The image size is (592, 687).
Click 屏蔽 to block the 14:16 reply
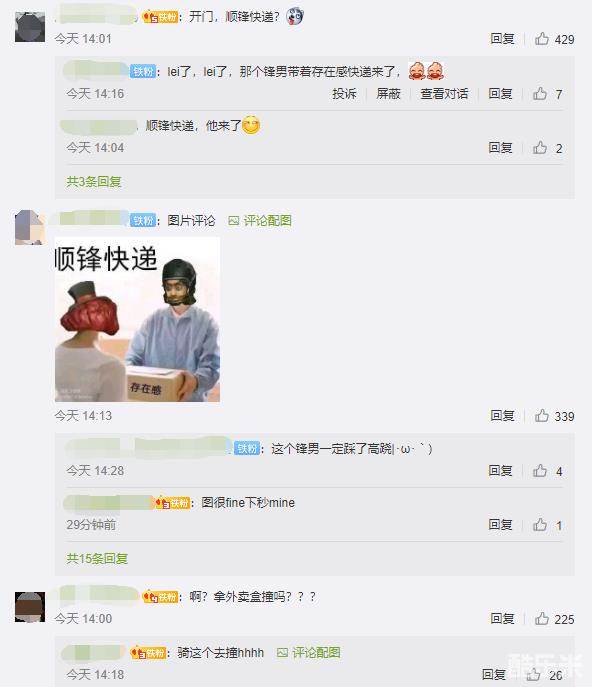pyautogui.click(x=388, y=94)
